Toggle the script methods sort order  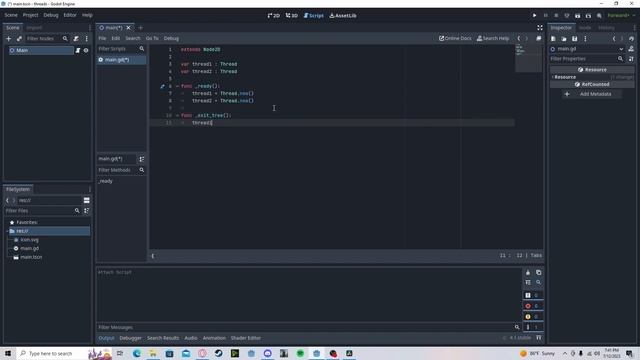142,159
